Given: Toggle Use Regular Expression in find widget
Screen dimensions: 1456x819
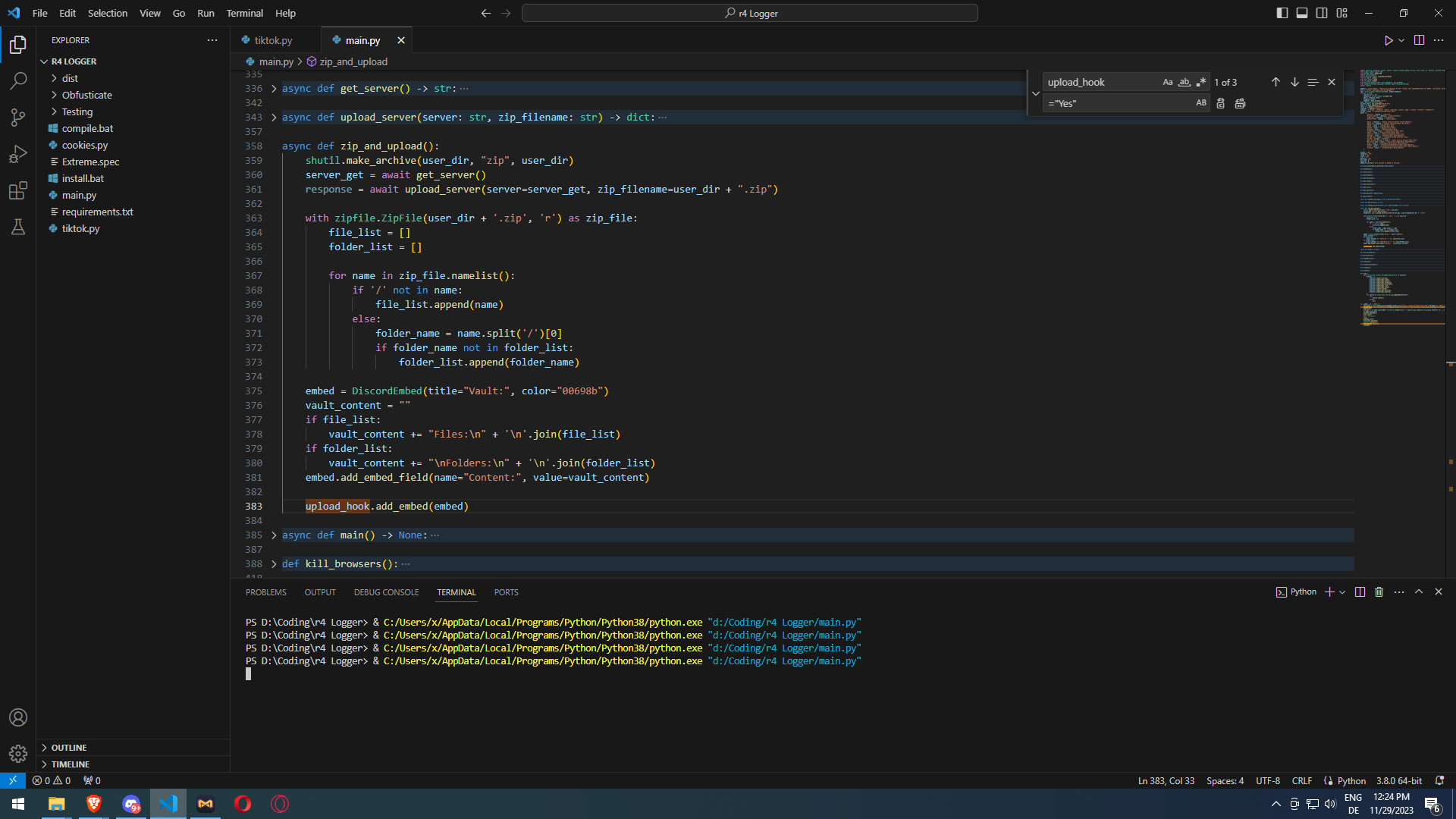Looking at the screenshot, I should (1200, 82).
